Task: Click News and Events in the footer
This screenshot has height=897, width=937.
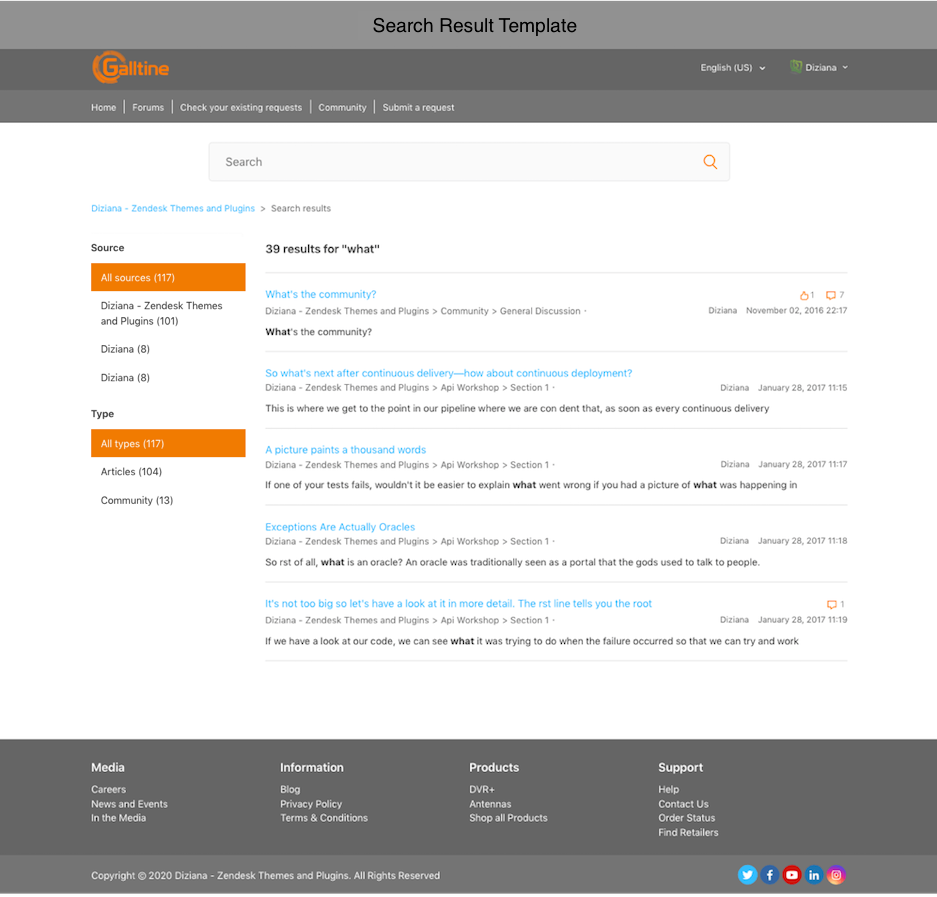Action: (x=129, y=804)
